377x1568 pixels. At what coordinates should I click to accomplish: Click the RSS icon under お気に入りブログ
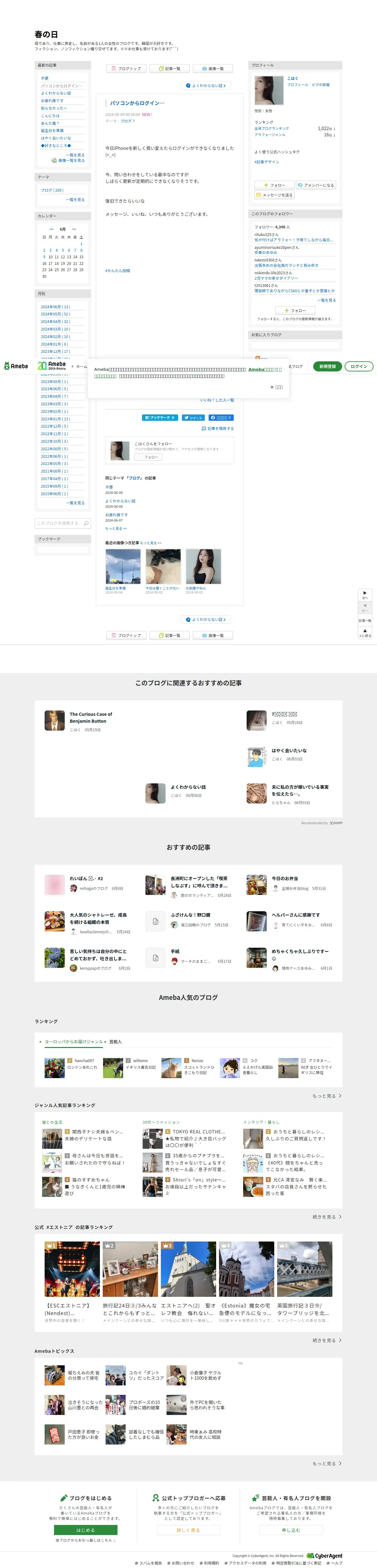[x=258, y=358]
